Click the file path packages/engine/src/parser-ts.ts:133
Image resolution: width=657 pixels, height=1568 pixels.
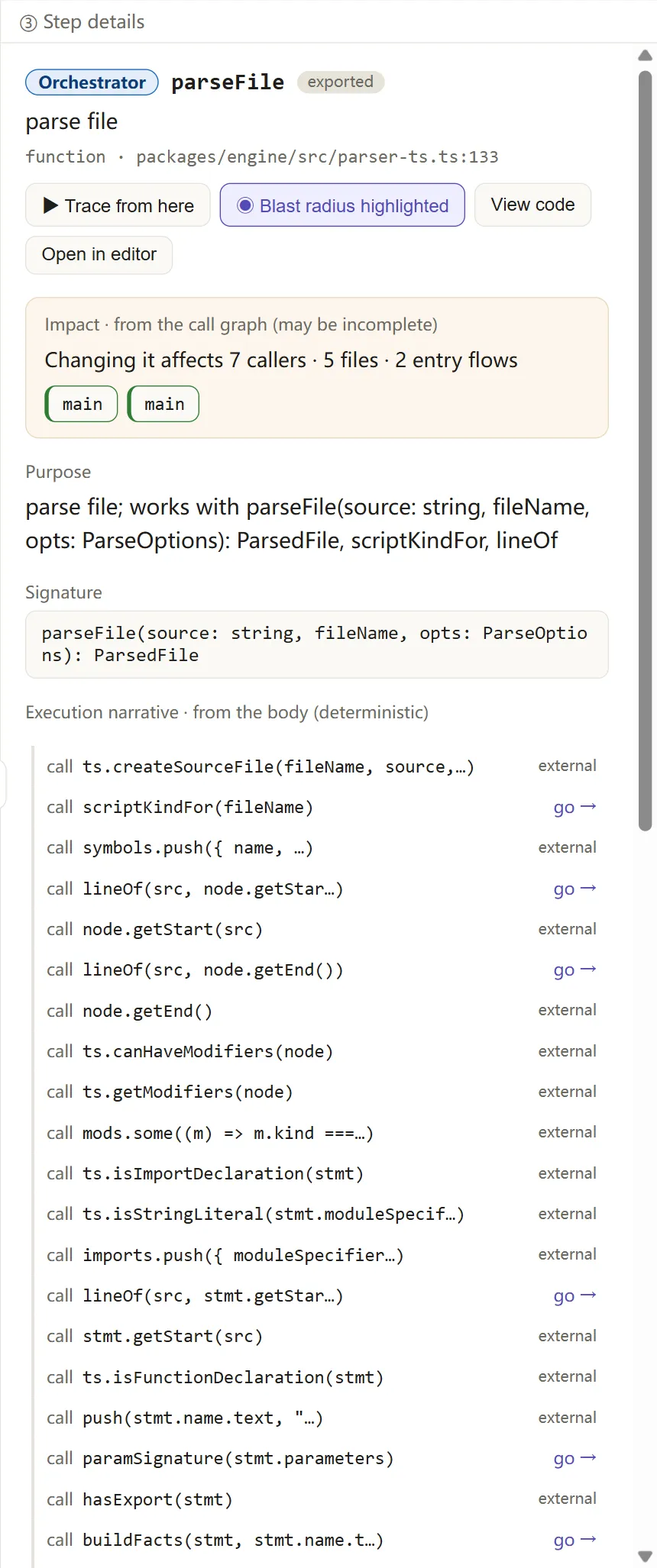pyautogui.click(x=317, y=156)
